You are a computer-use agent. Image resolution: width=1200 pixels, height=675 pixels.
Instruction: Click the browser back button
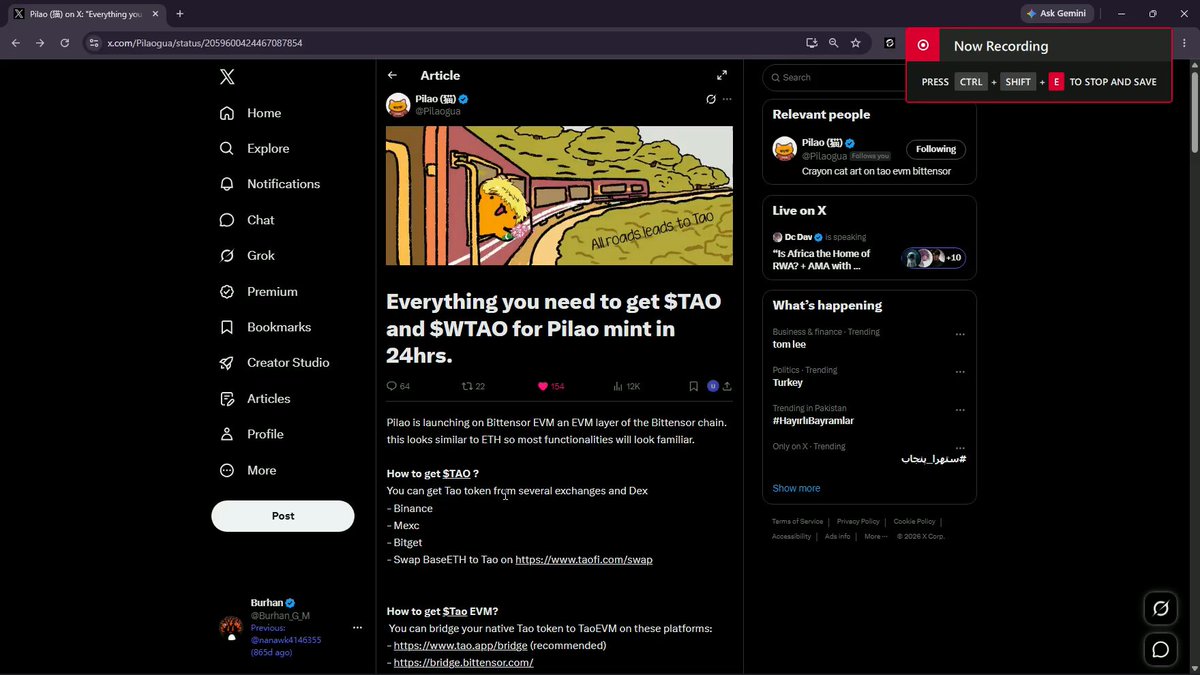tap(15, 43)
